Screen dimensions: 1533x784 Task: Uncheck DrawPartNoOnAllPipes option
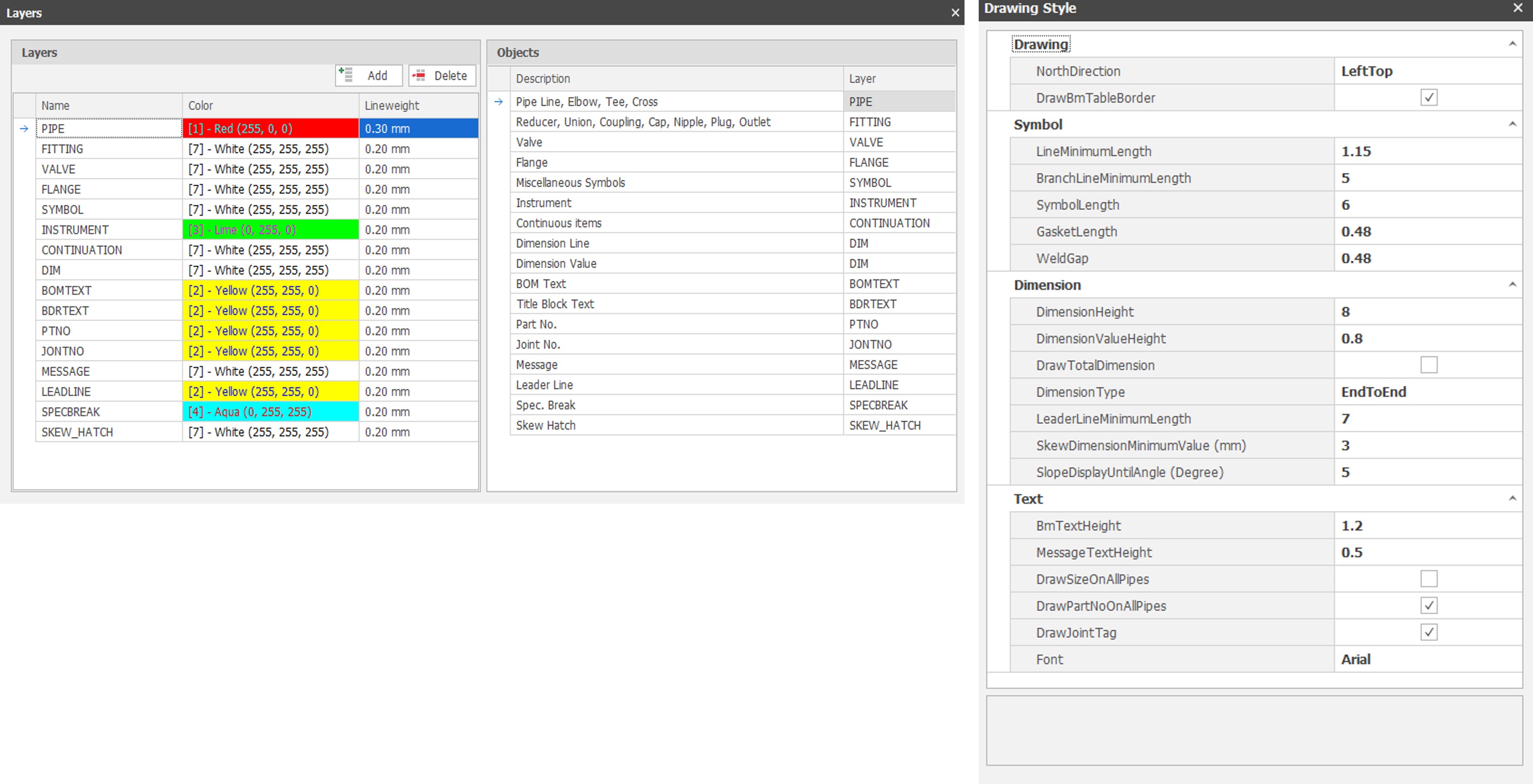(1428, 606)
